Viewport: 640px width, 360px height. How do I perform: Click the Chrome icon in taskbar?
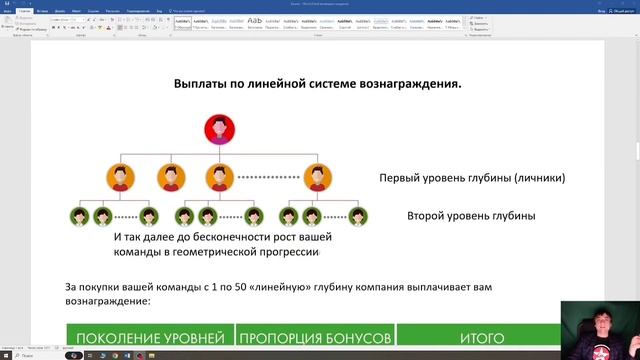[x=115, y=356]
